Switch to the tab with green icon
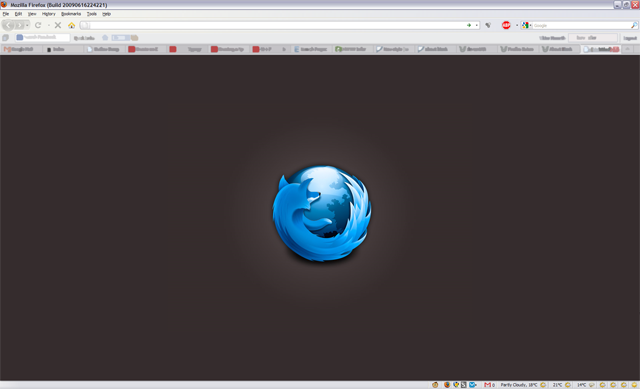This screenshot has height=389, width=640. click(353, 49)
